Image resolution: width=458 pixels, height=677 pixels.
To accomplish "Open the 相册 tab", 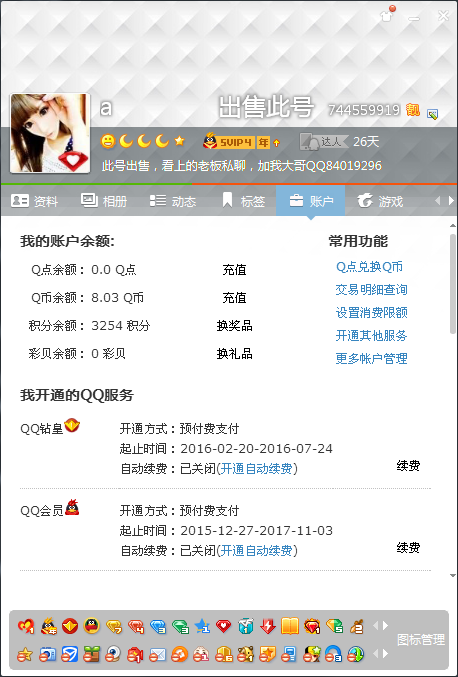I will pyautogui.click(x=104, y=201).
